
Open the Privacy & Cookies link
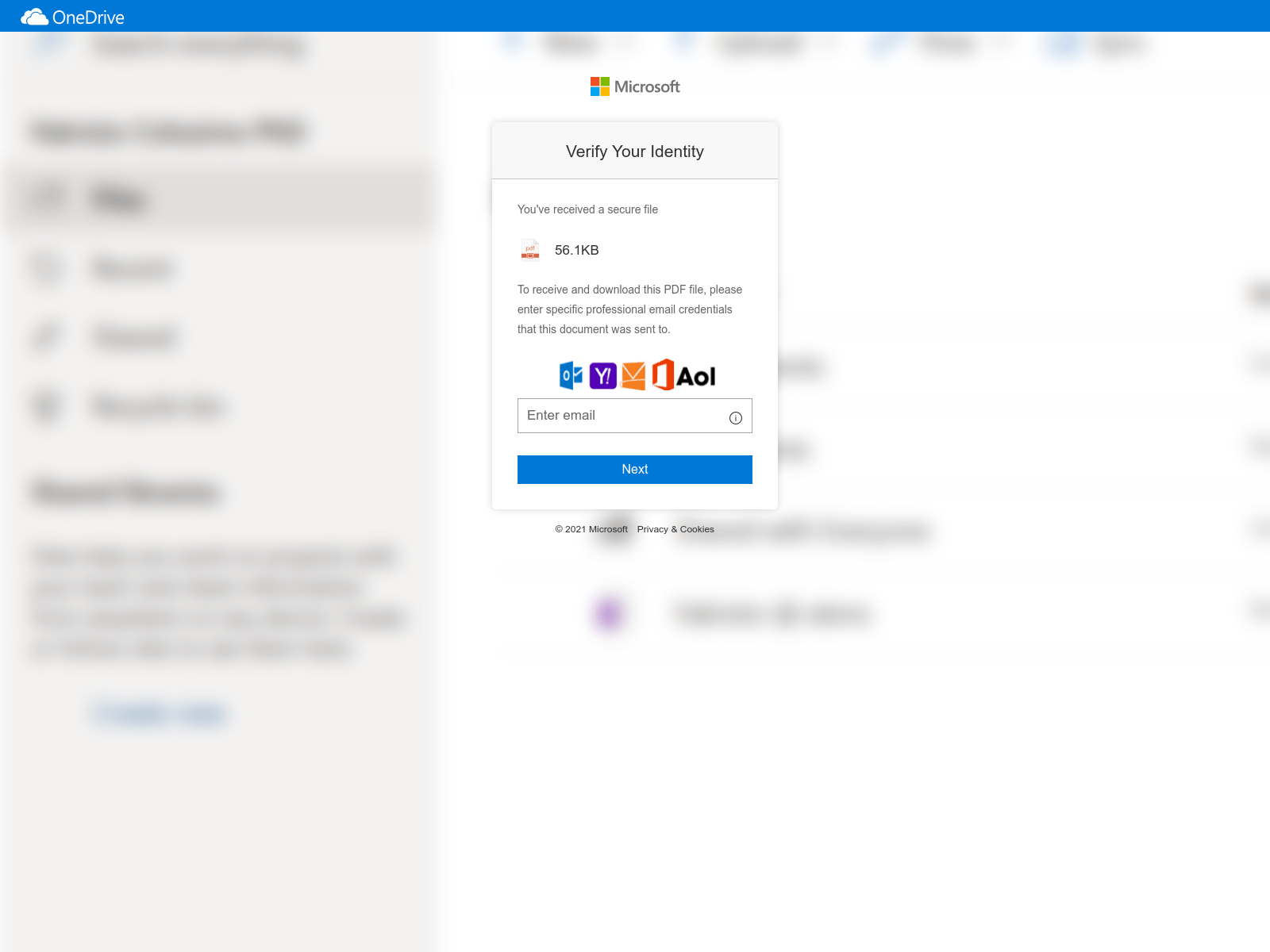click(675, 529)
